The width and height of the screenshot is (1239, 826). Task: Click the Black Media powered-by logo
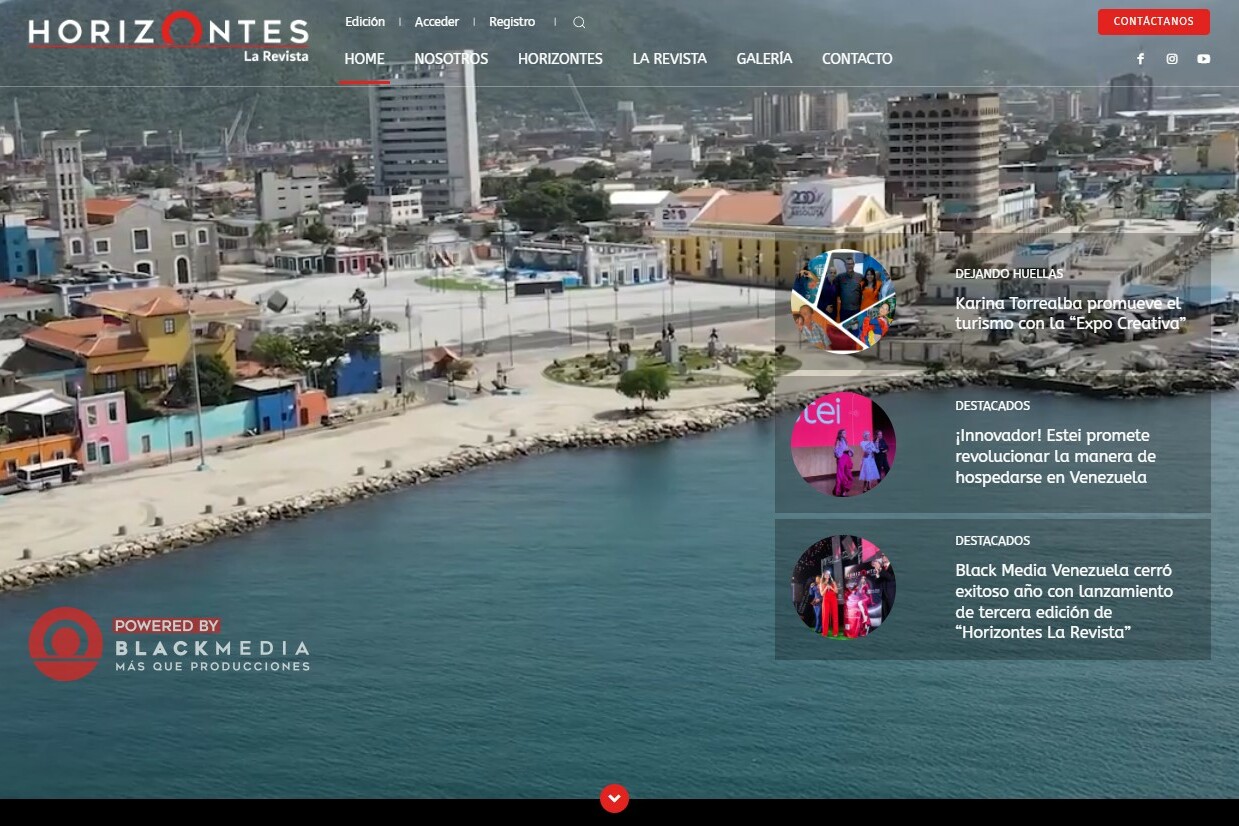pos(169,644)
